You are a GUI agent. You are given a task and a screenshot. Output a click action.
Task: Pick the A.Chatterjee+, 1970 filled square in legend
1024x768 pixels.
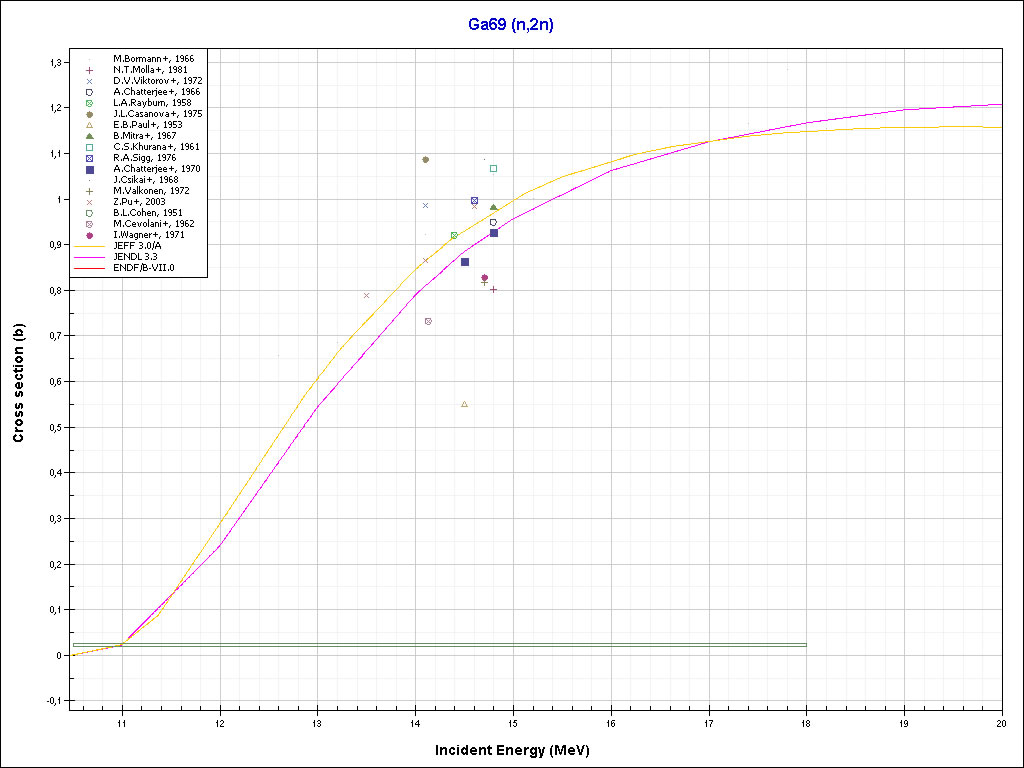pyautogui.click(x=90, y=170)
